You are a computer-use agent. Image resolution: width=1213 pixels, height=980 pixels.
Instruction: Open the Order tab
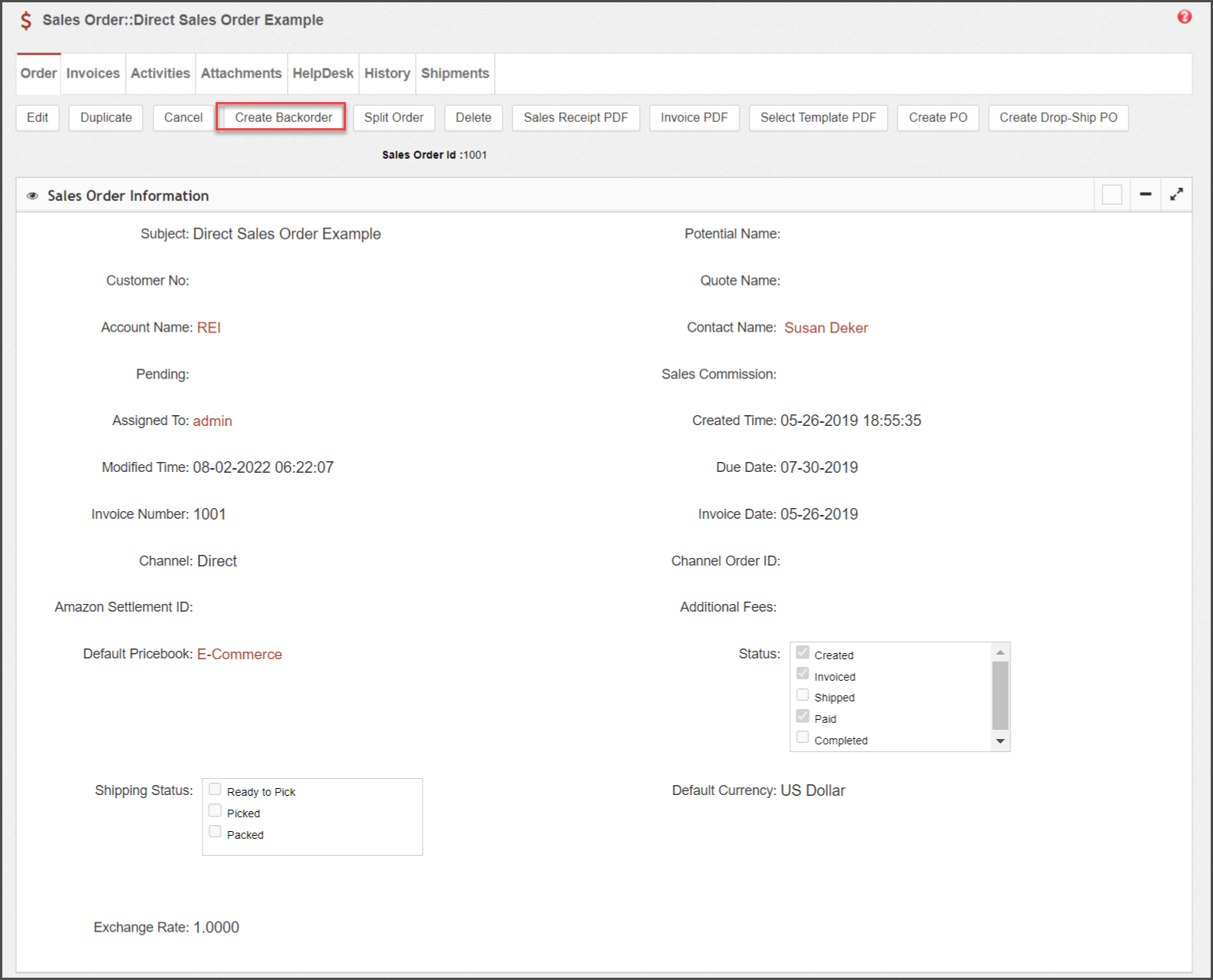[38, 74]
